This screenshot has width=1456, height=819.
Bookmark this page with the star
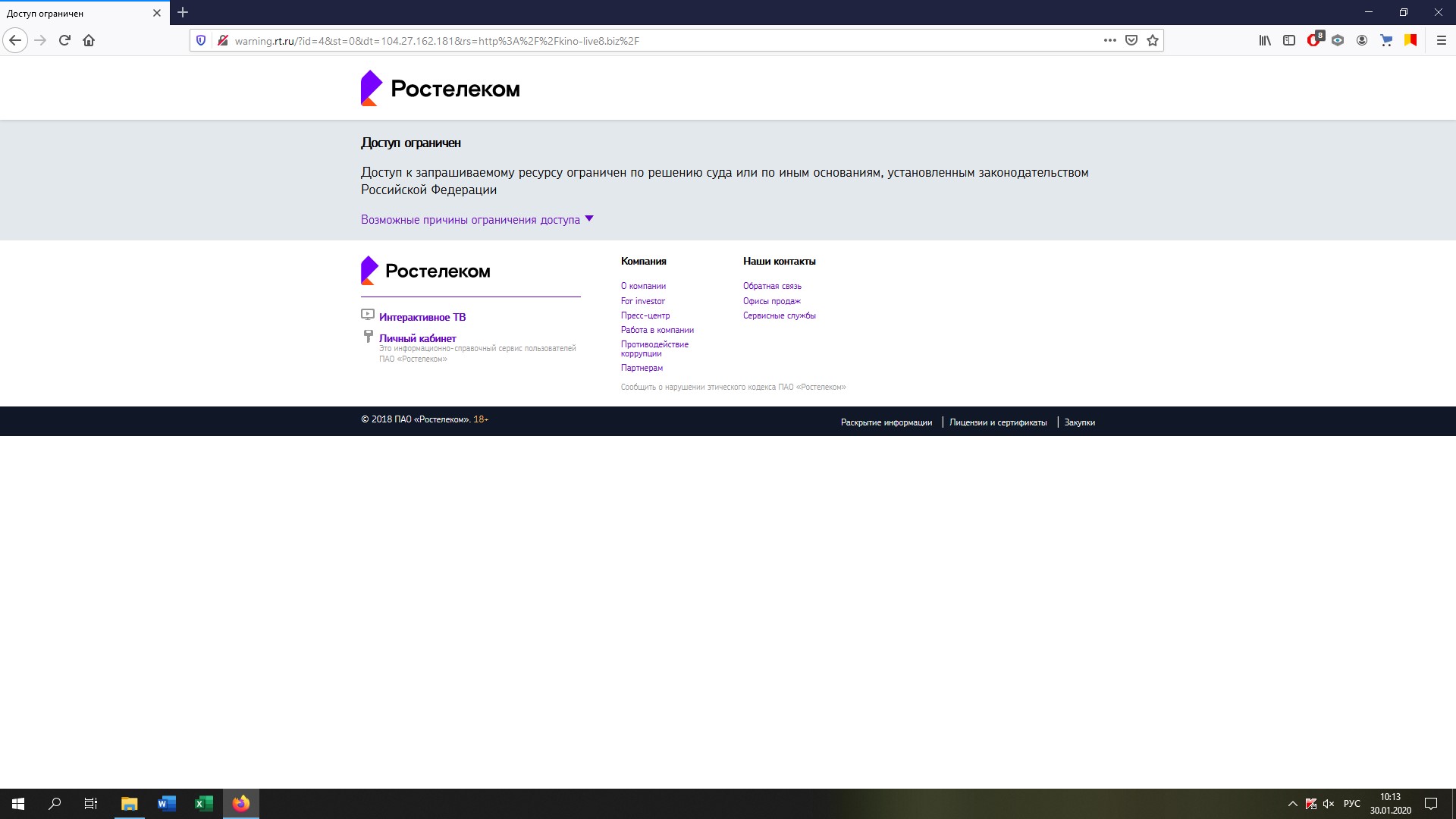click(1153, 40)
